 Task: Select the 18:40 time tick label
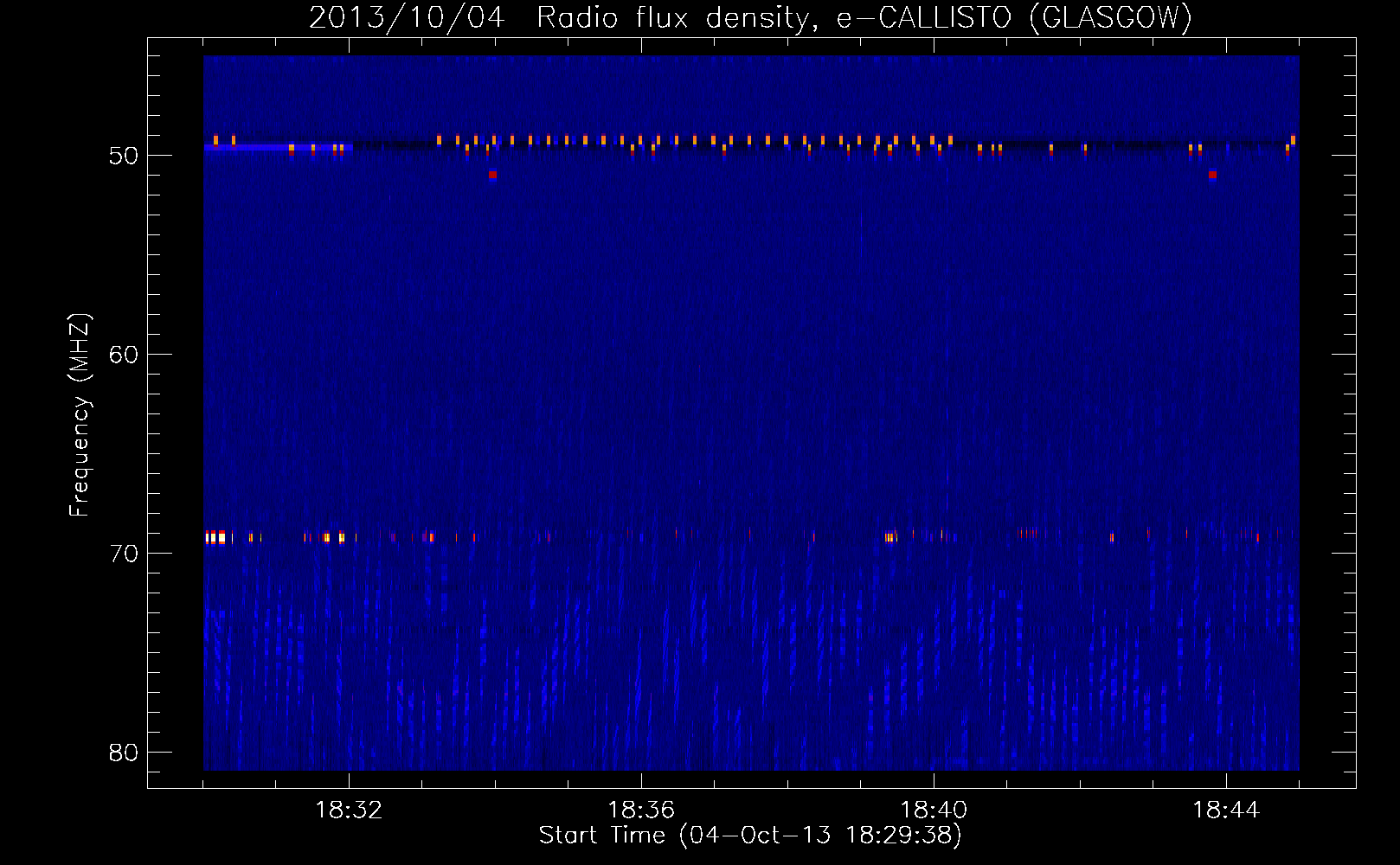[934, 811]
